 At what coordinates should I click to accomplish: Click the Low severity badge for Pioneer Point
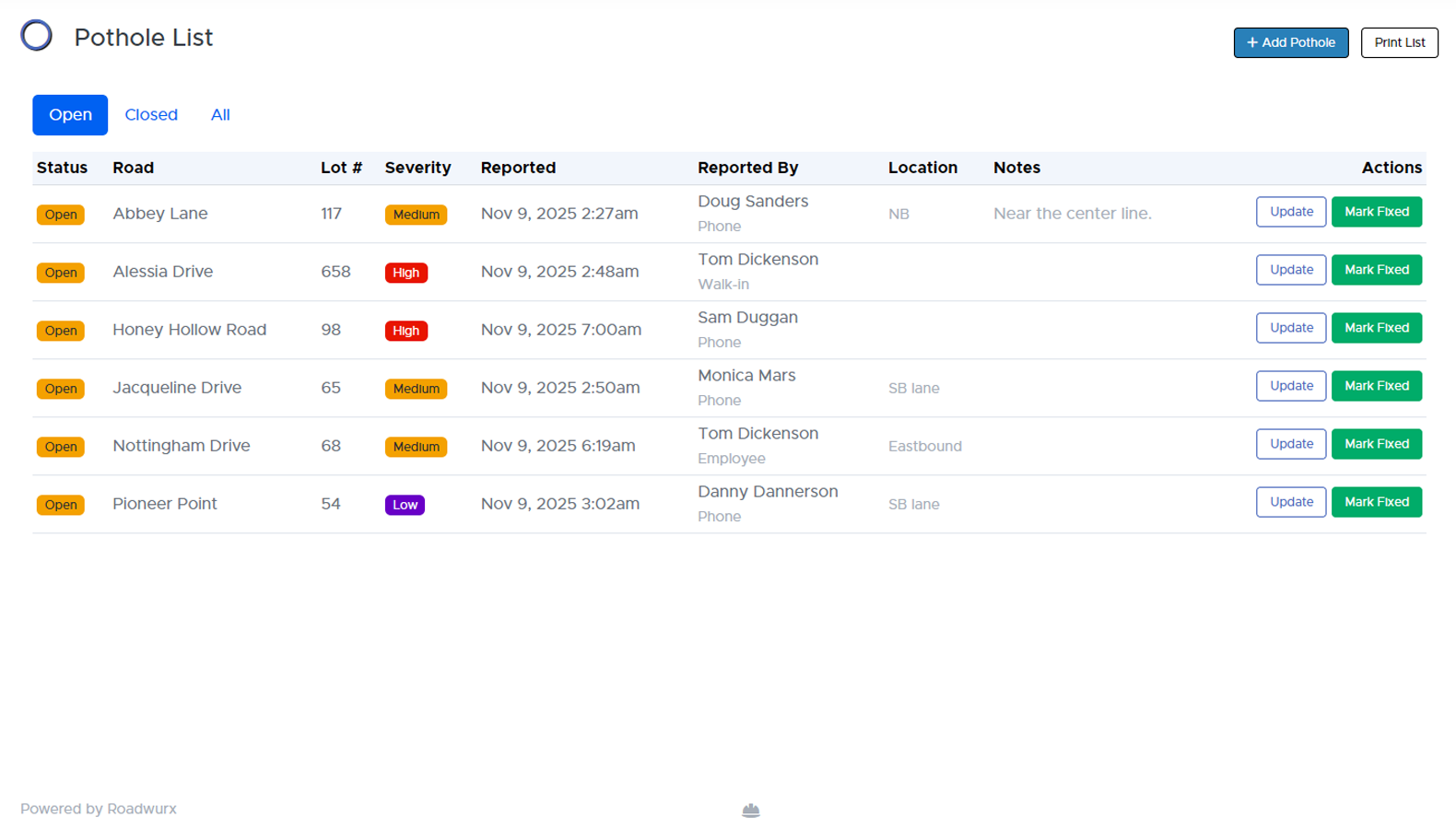[x=405, y=505]
